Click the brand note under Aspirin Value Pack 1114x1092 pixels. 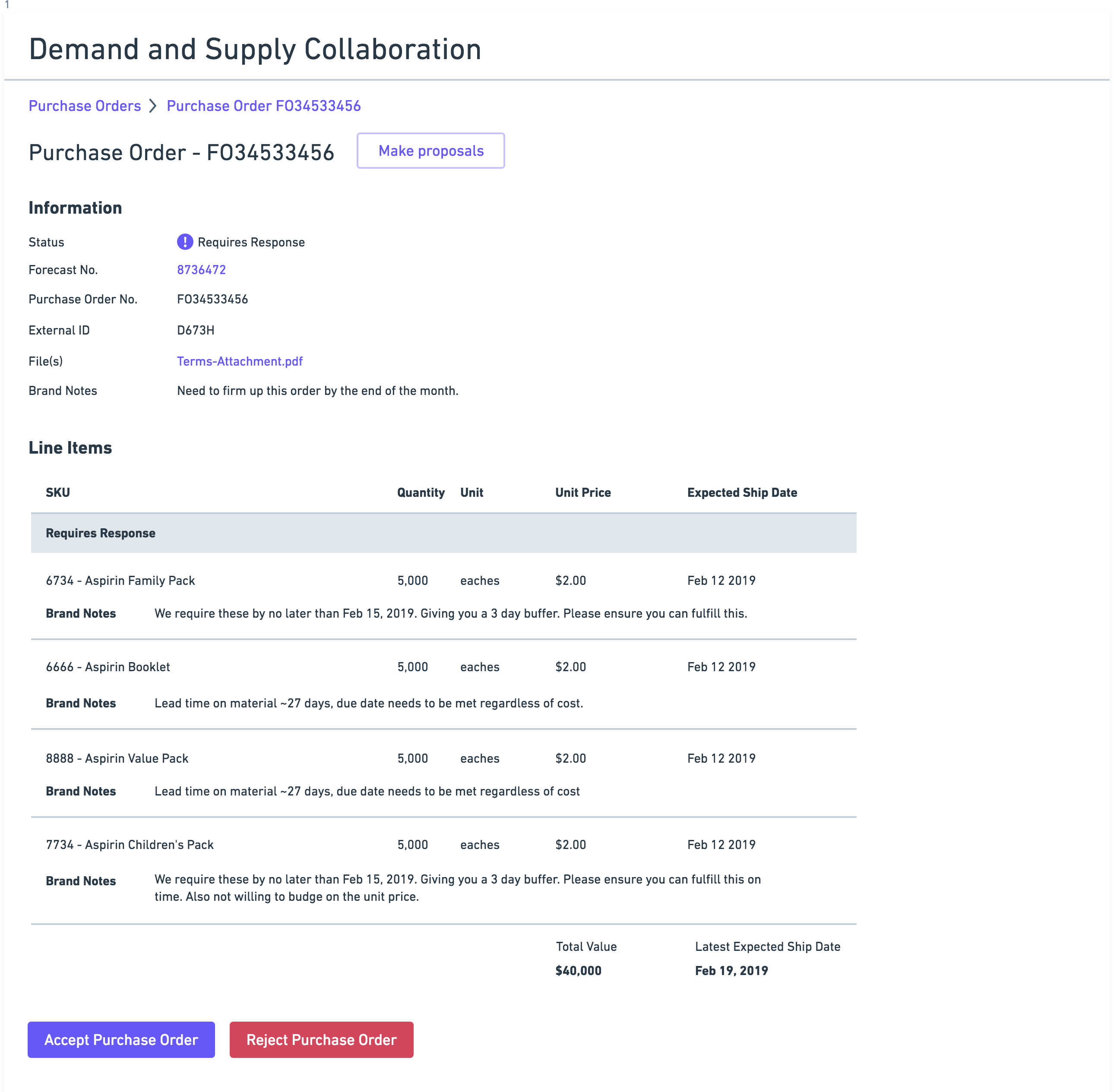click(x=367, y=791)
